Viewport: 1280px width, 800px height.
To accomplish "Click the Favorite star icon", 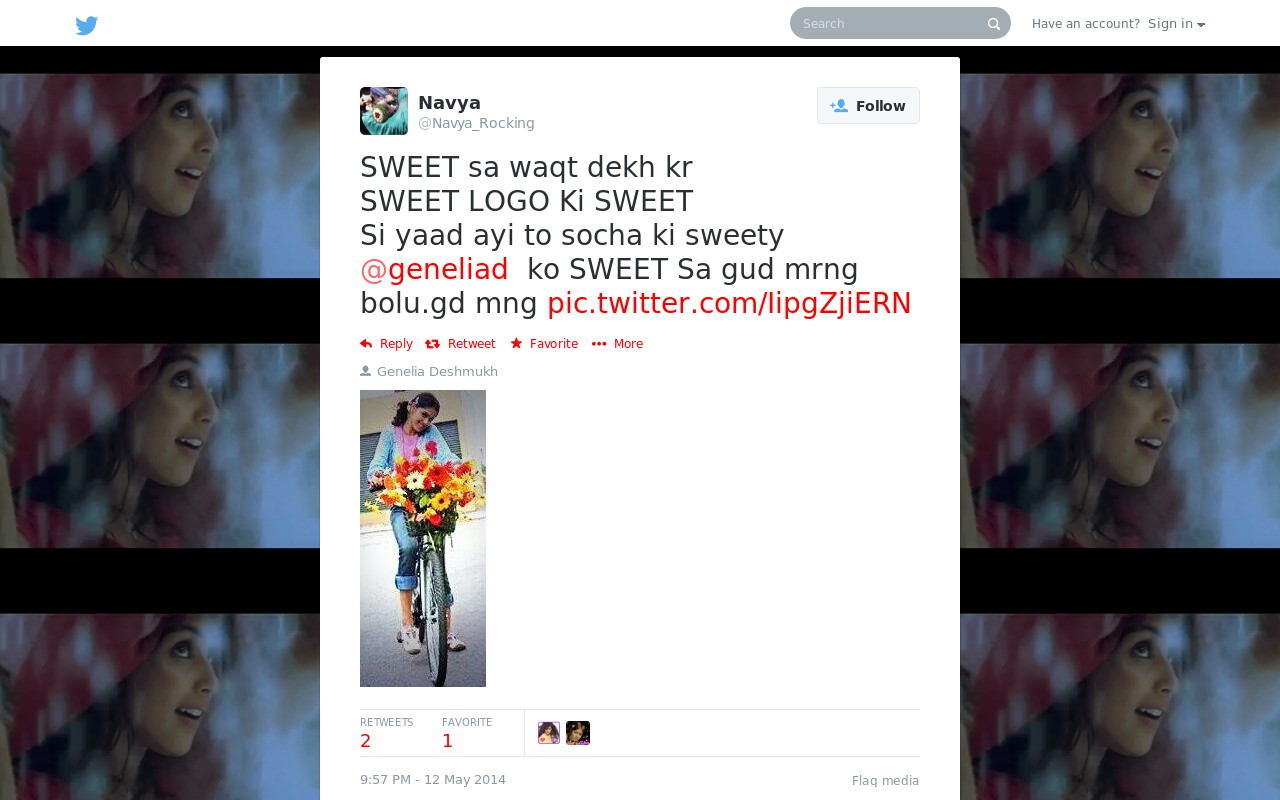I will pyautogui.click(x=516, y=344).
